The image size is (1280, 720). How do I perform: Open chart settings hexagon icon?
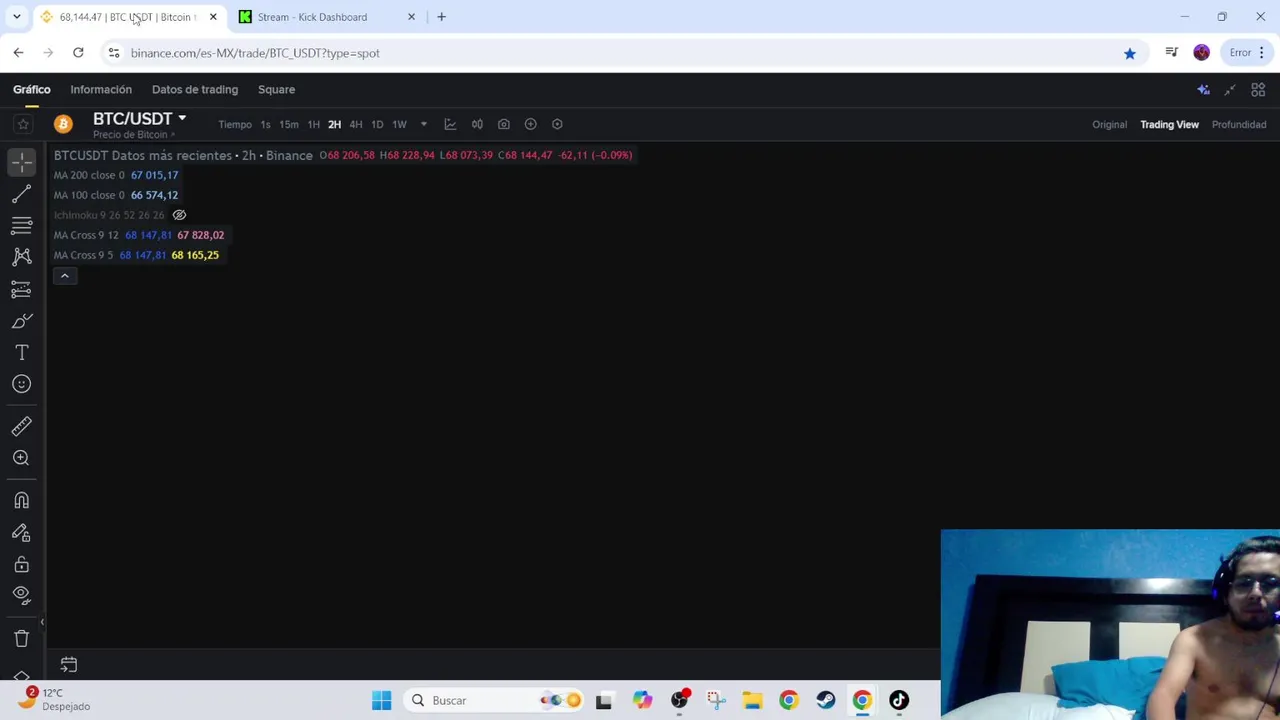tap(558, 125)
